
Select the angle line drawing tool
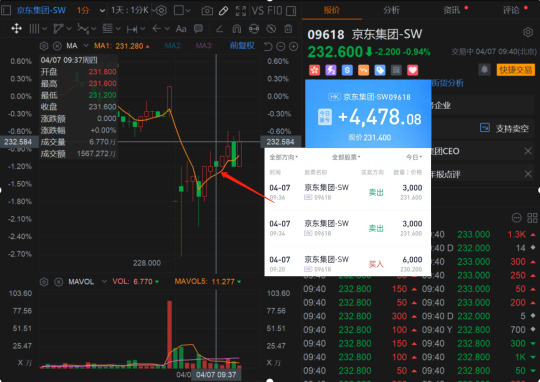pyautogui.click(x=219, y=29)
